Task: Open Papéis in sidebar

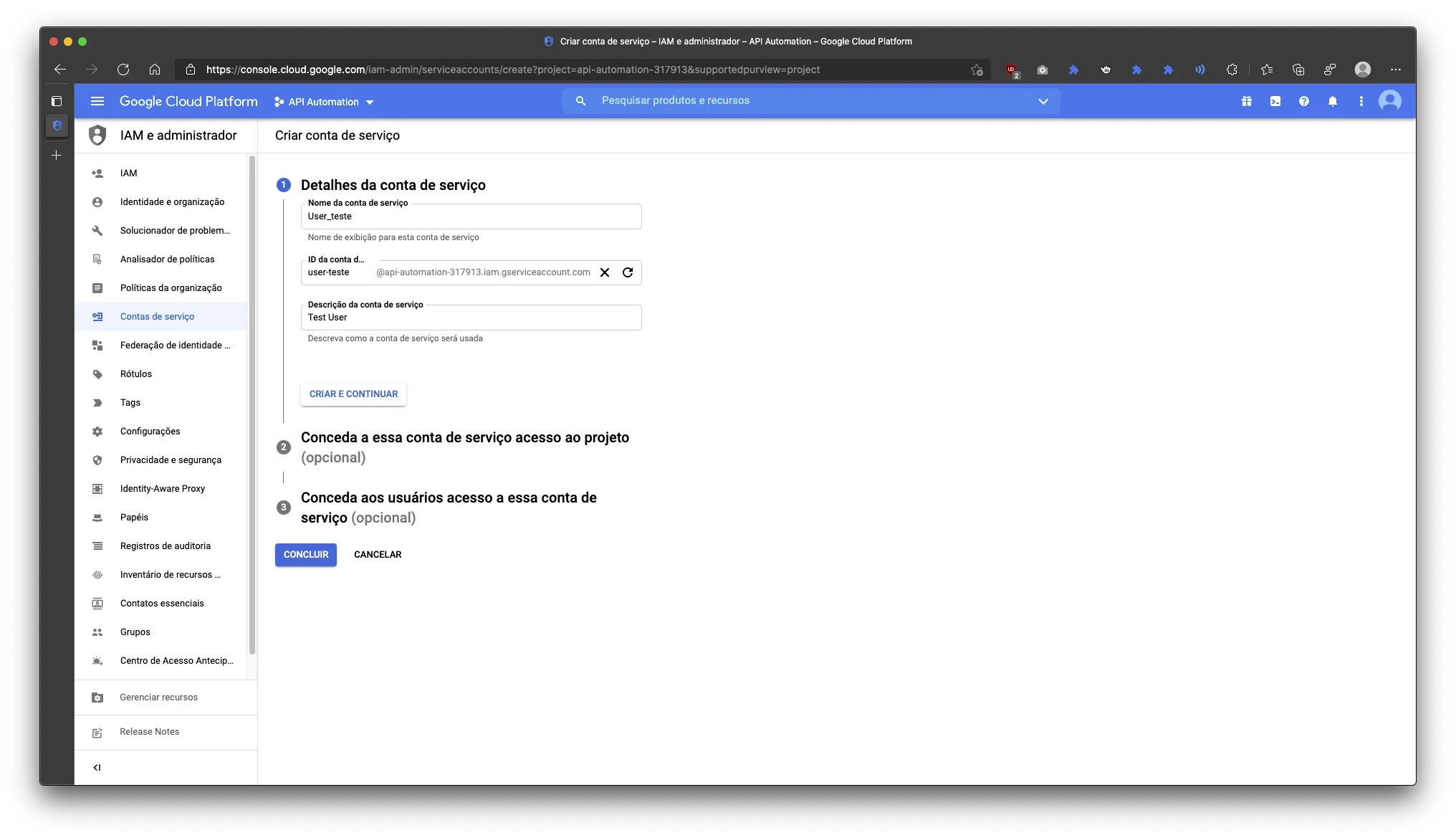Action: [x=161, y=518]
